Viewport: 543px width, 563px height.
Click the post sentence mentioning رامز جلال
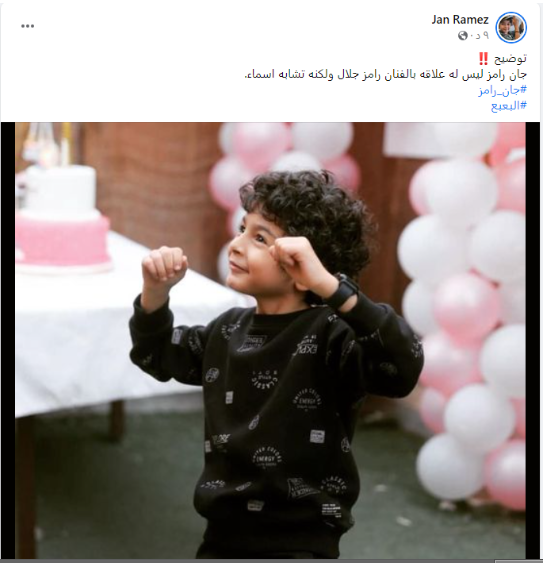(385, 74)
